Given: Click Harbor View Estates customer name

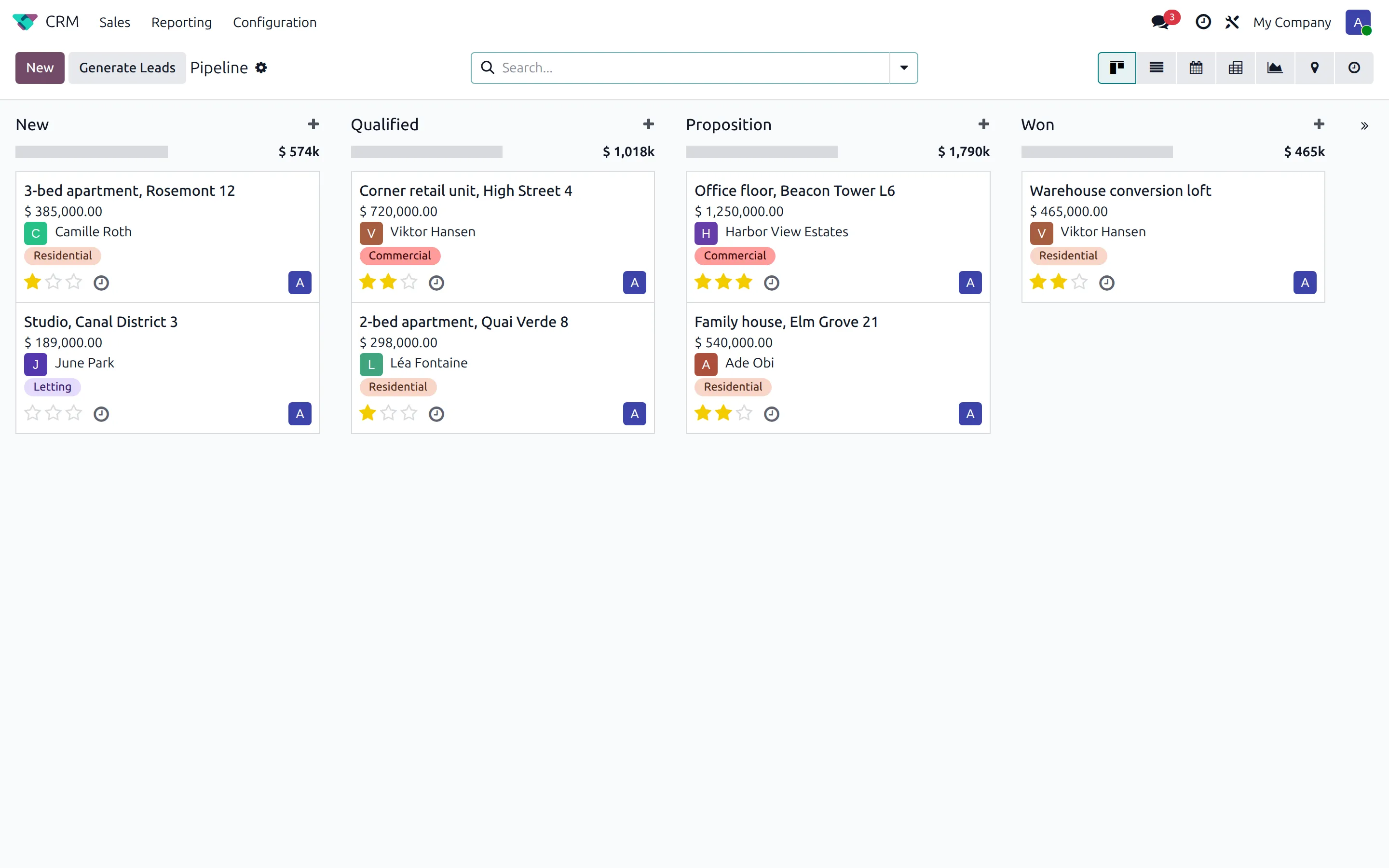Looking at the screenshot, I should [786, 232].
